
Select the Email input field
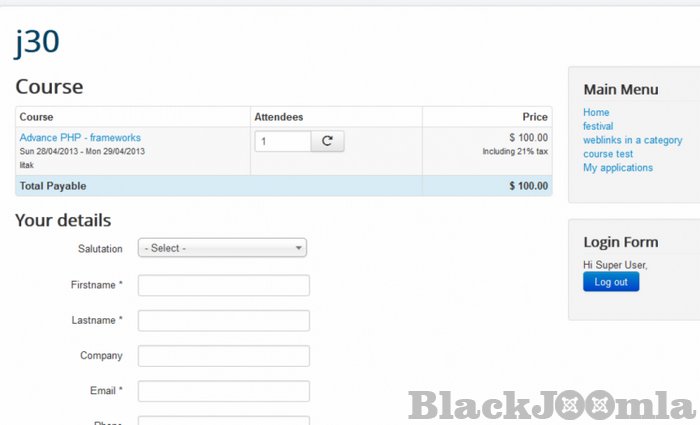coord(223,391)
